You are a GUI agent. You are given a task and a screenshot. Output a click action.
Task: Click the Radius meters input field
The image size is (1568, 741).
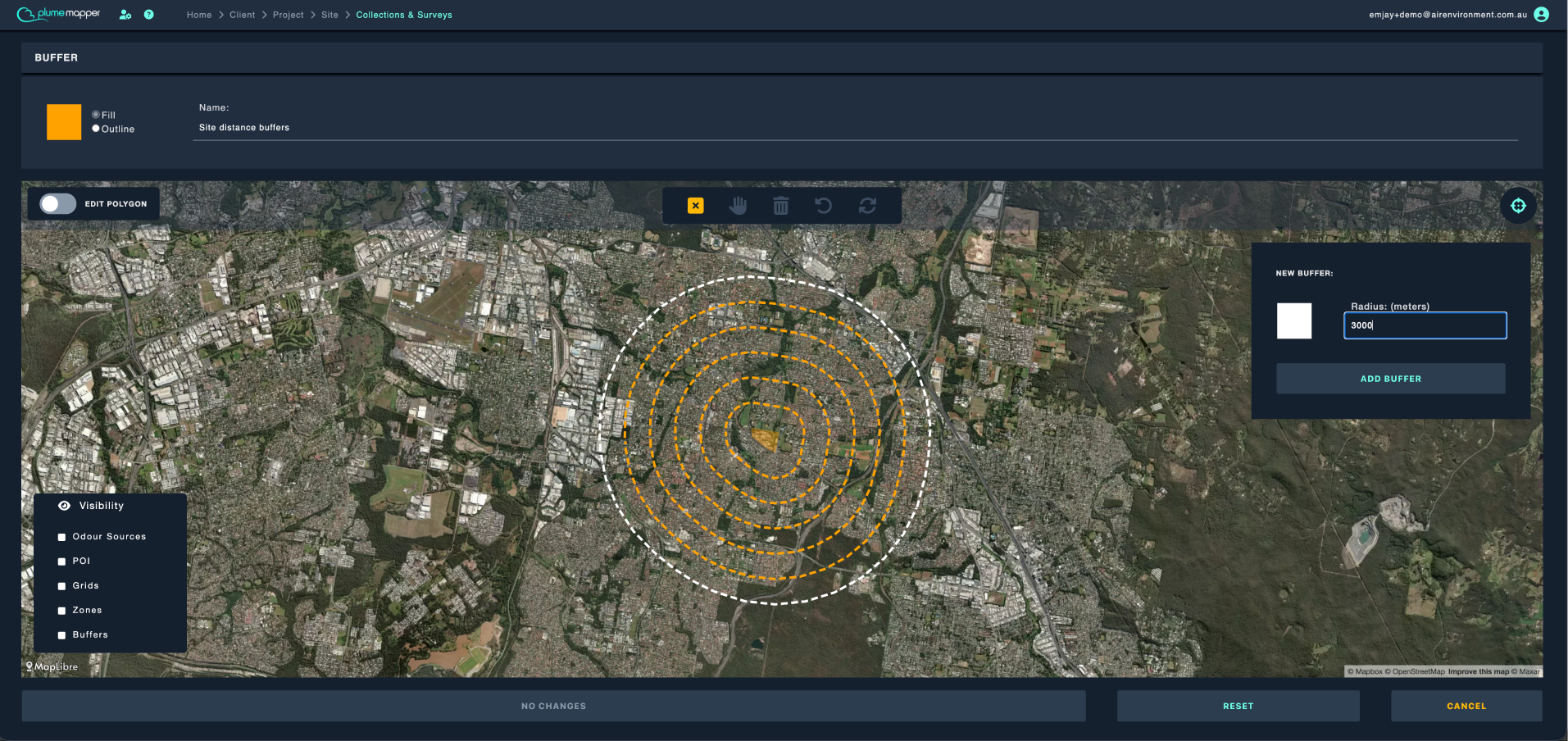coord(1425,325)
